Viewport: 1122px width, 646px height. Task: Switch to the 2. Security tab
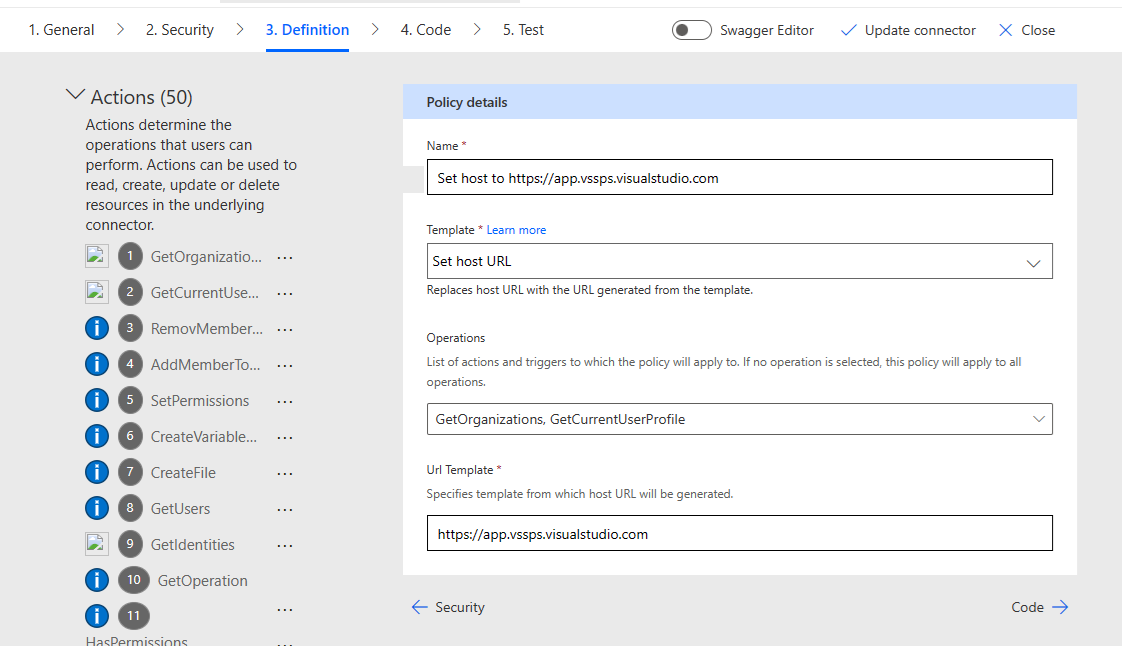179,30
